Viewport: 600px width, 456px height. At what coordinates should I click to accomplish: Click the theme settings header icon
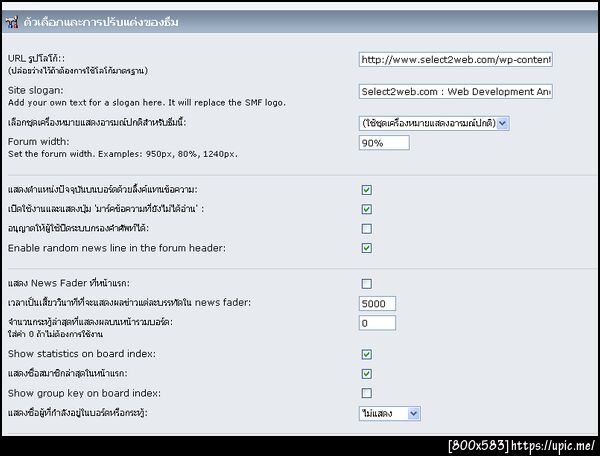coord(12,22)
